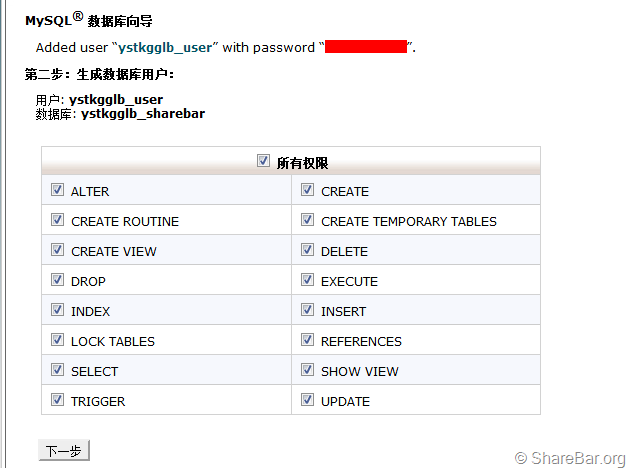Toggle the TRIGGER privilege checkbox
The height and width of the screenshot is (468, 634).
(55, 400)
